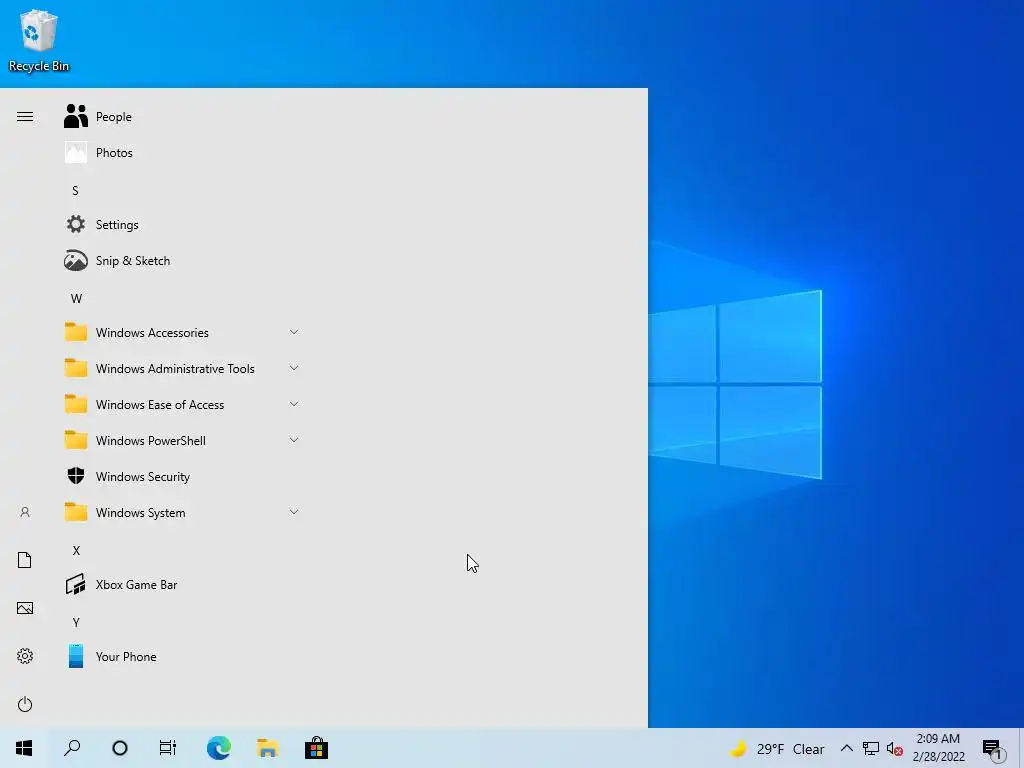Click the Windows PowerShell folder icon
Viewport: 1024px width, 768px height.
tap(76, 440)
